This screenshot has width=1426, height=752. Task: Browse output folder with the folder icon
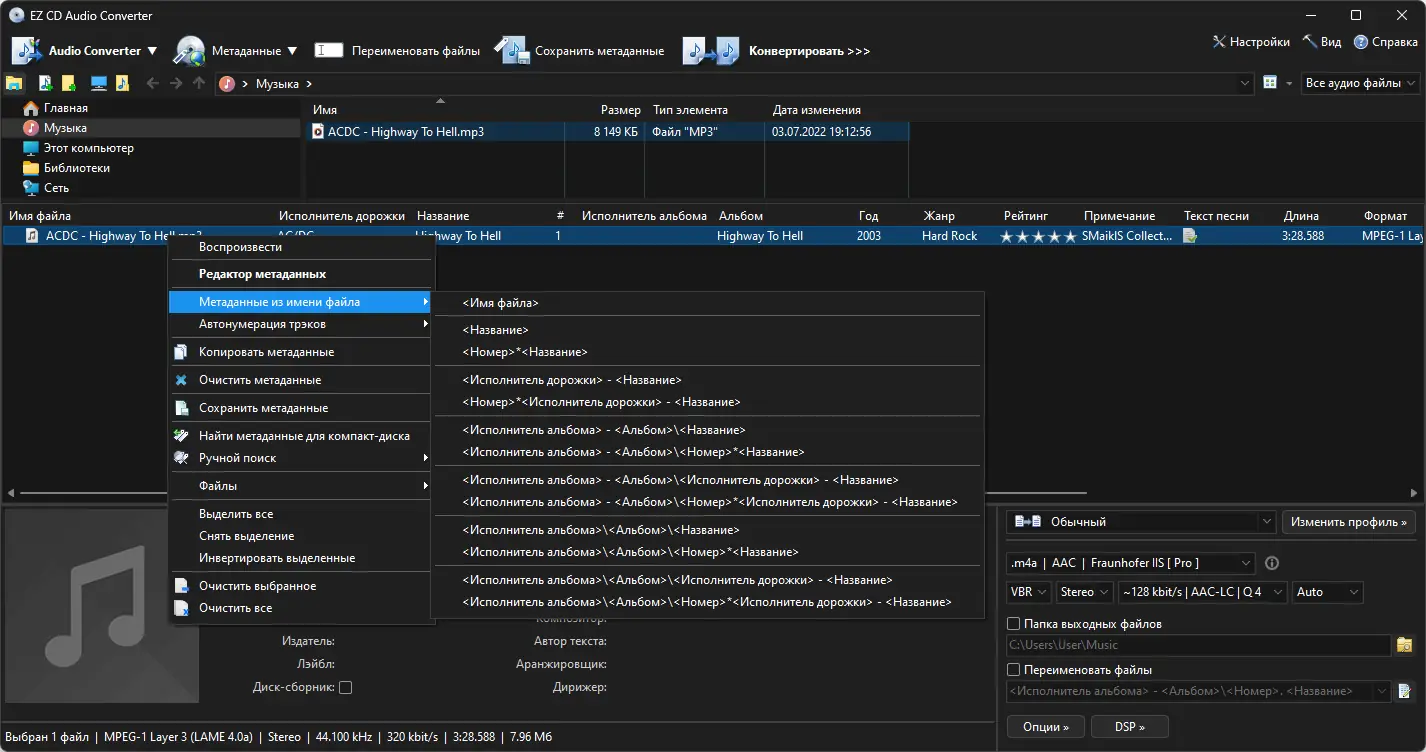(x=1404, y=645)
